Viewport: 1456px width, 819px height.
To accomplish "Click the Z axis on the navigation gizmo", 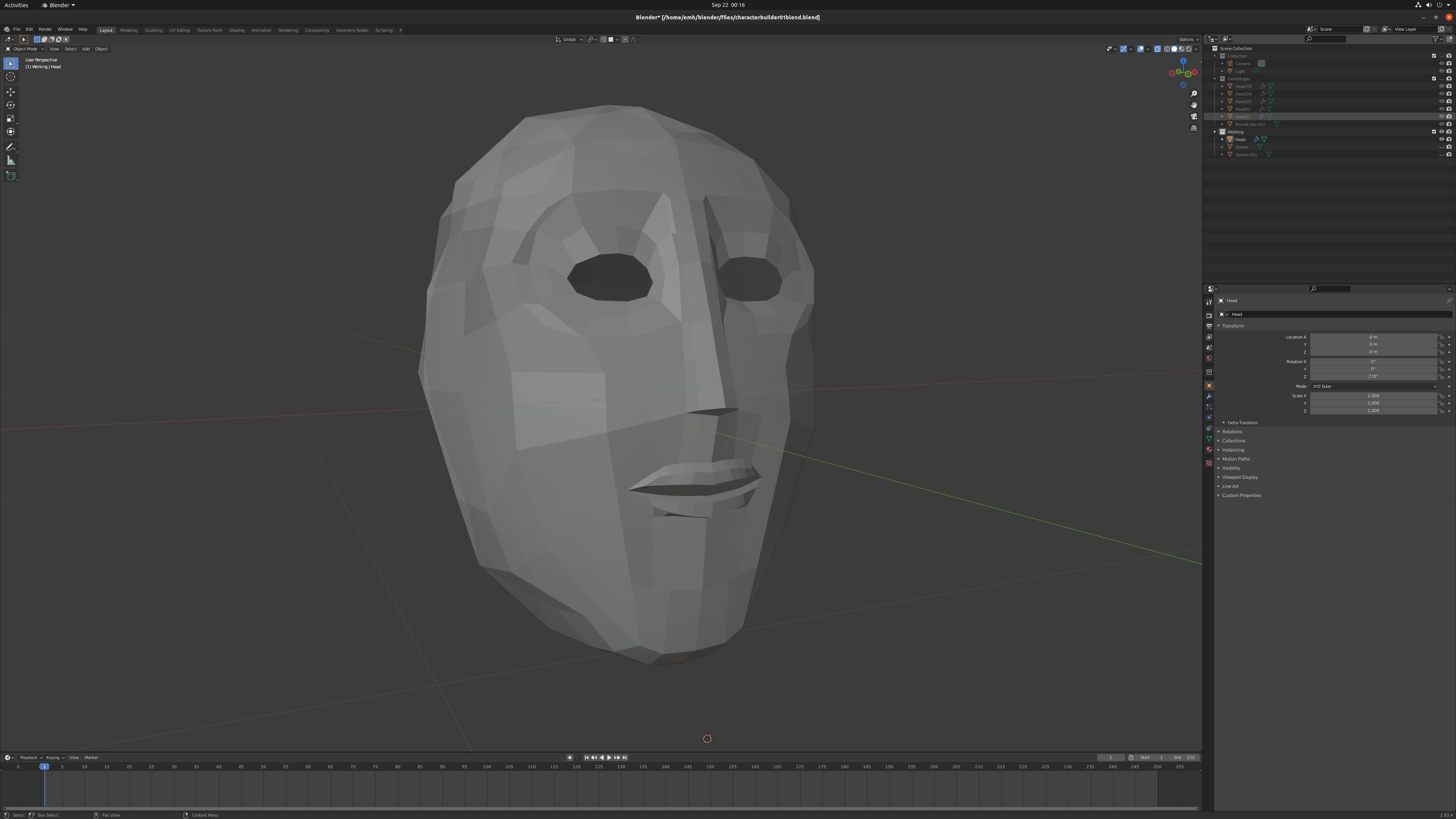I will tap(1183, 61).
